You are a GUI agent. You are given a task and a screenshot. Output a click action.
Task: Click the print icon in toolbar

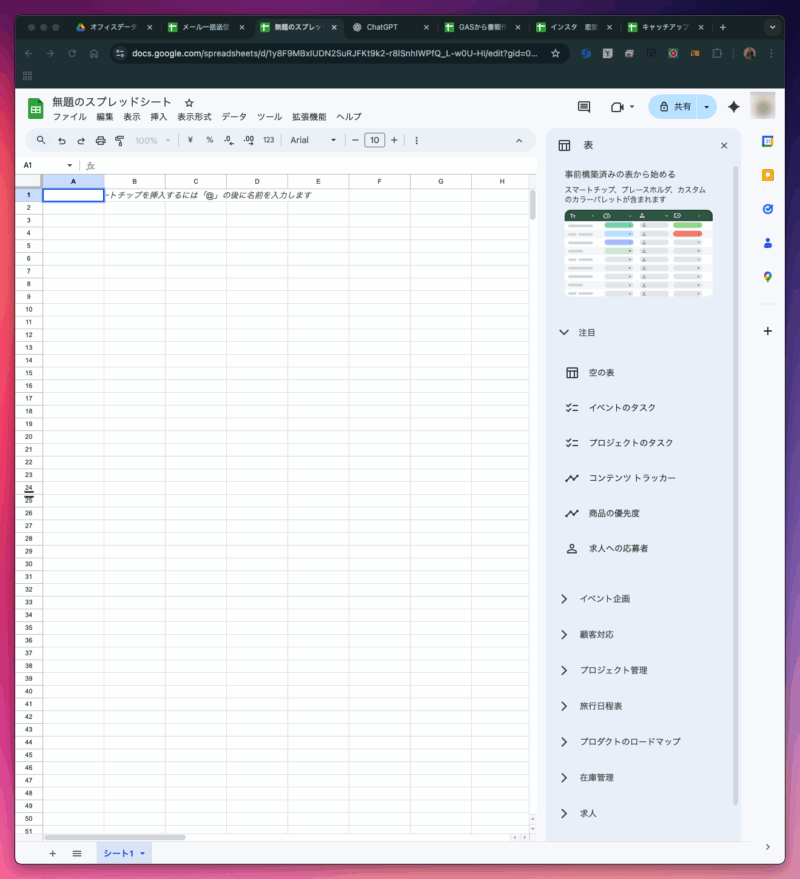coord(100,141)
